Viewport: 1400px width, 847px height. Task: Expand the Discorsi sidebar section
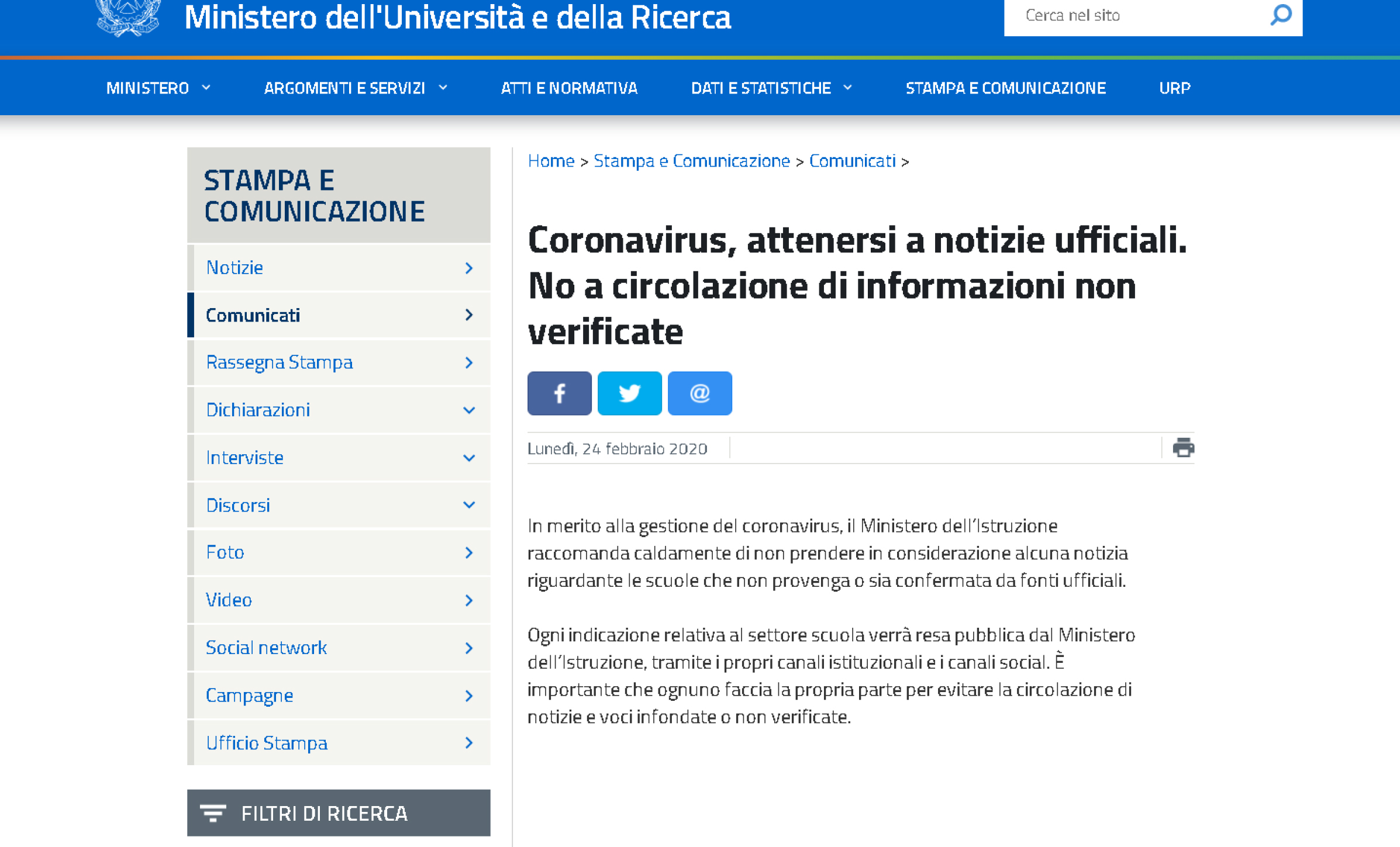pos(469,505)
